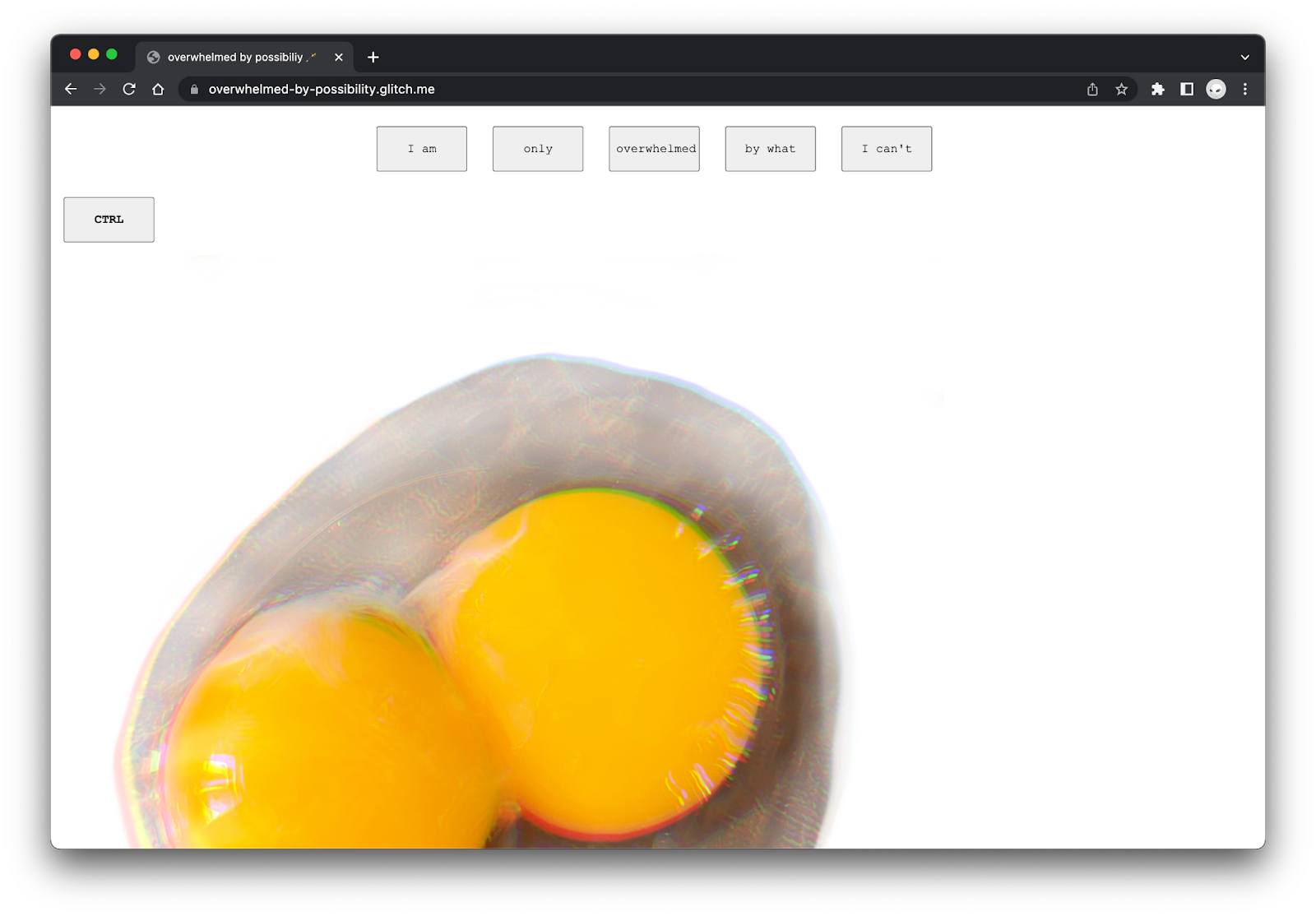Click the 'I am' button
1316x916 pixels.
point(422,149)
